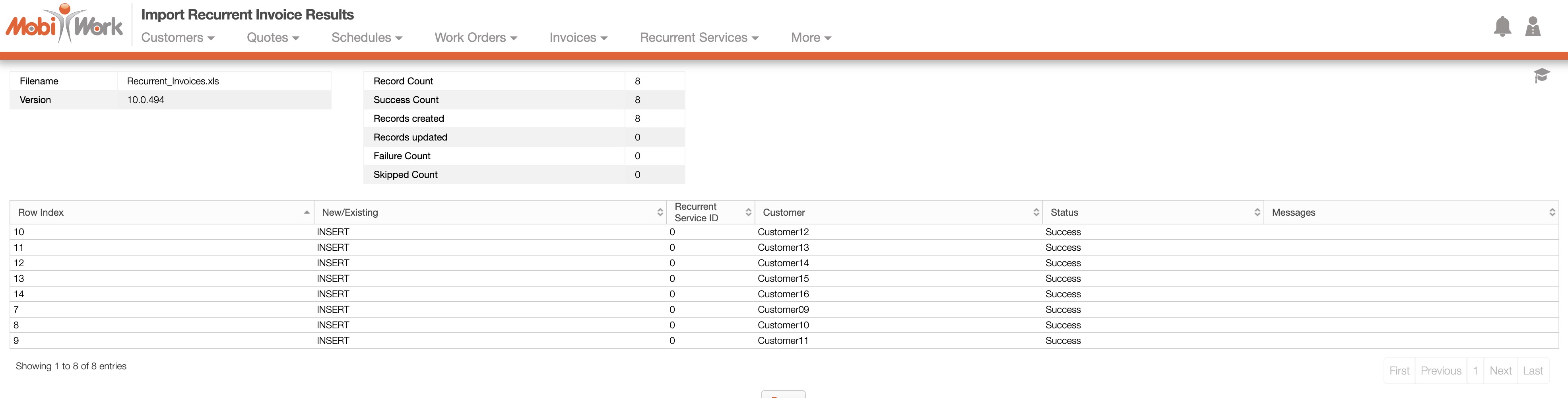Click the graduation cap training icon
Screen dimensions: 1568x398
(1541, 76)
